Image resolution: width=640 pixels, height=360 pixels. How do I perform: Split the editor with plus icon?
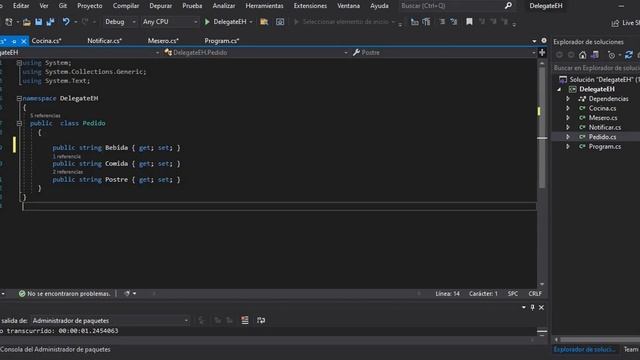(x=542, y=52)
